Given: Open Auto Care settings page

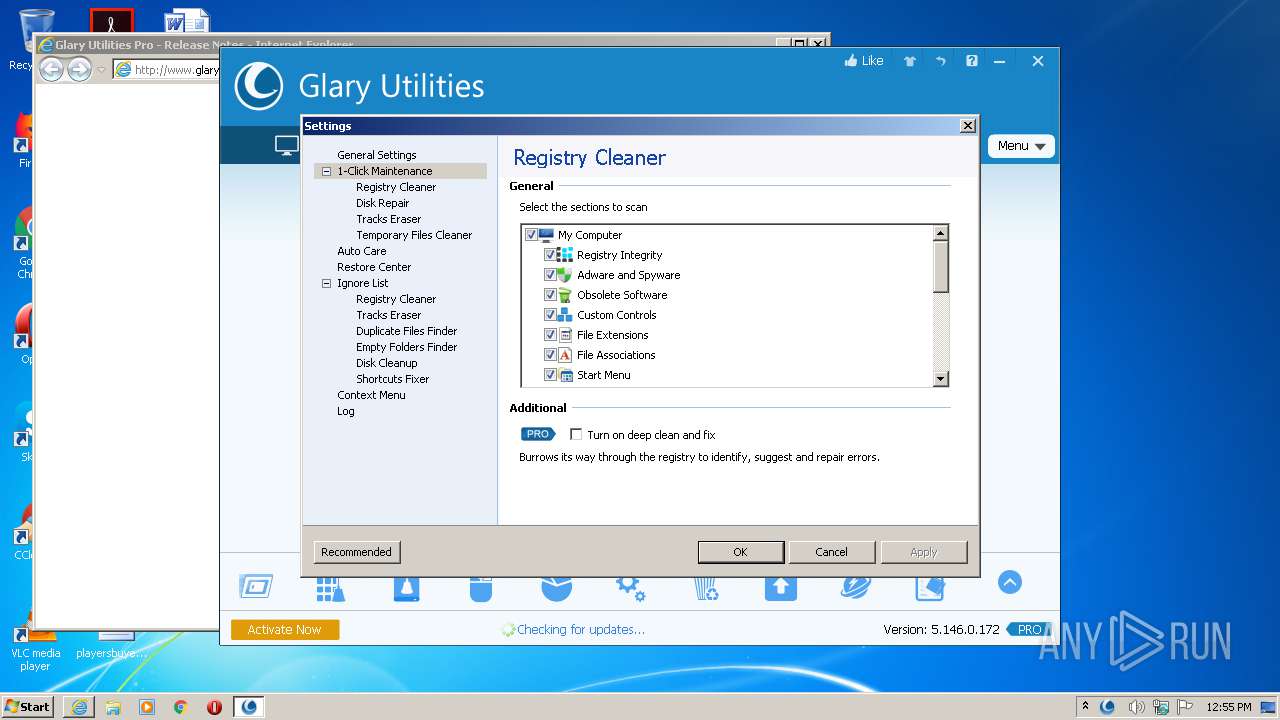Looking at the screenshot, I should coord(362,251).
